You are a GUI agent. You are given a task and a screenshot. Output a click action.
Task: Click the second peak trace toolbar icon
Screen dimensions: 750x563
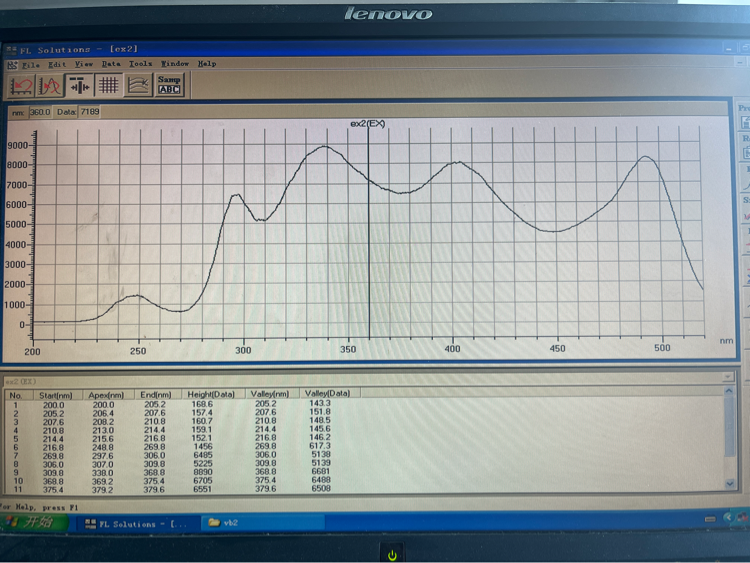tap(50, 85)
